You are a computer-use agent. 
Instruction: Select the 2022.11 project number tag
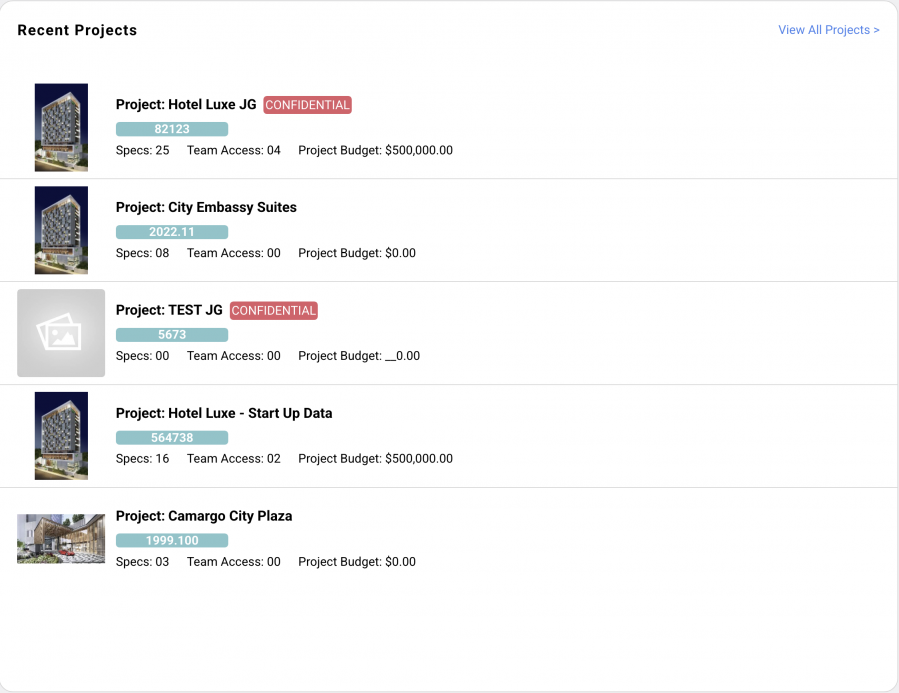[x=172, y=232]
